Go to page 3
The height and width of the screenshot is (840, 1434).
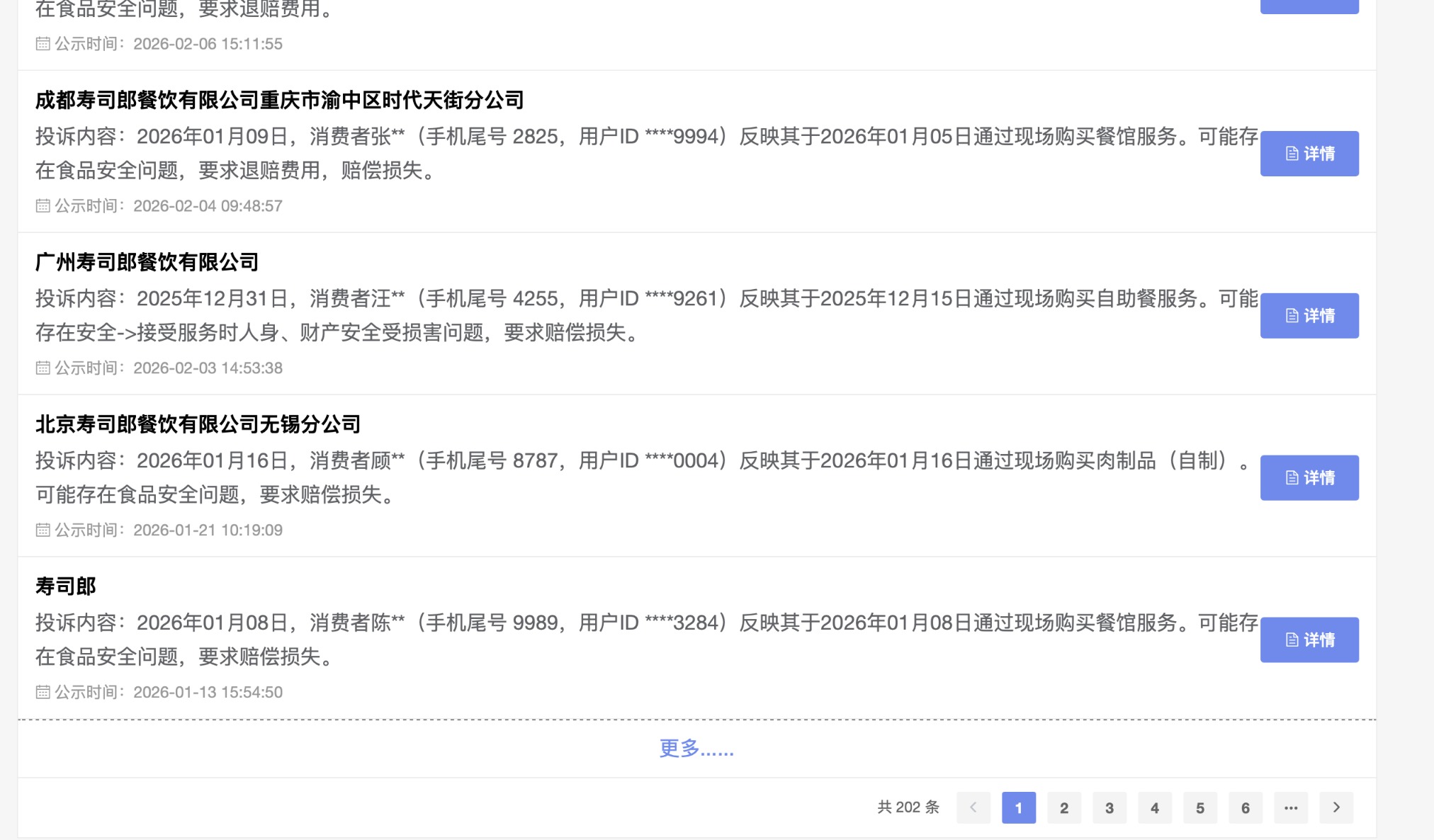point(1110,807)
